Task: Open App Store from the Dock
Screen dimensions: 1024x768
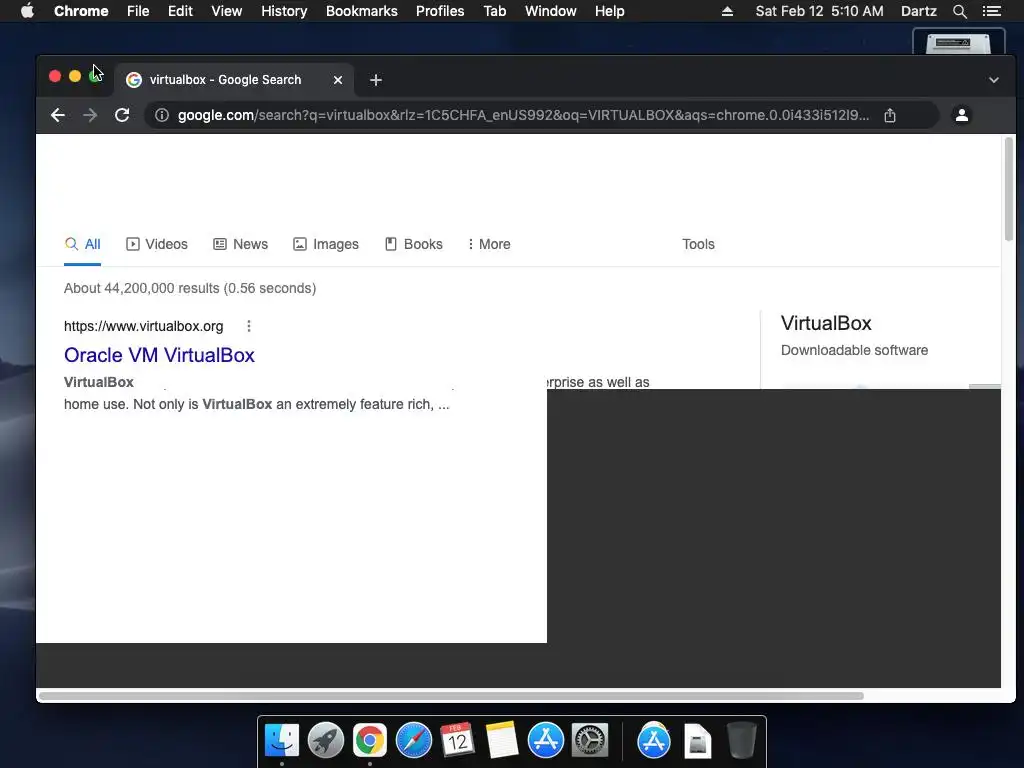Action: click(x=545, y=741)
